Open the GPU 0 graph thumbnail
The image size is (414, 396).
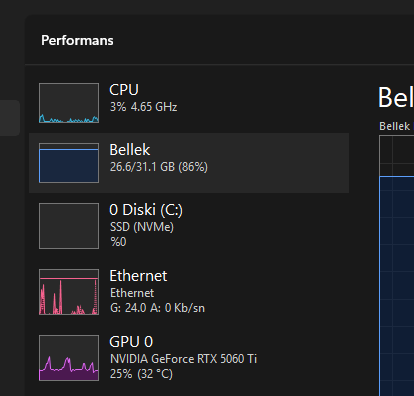(69, 358)
